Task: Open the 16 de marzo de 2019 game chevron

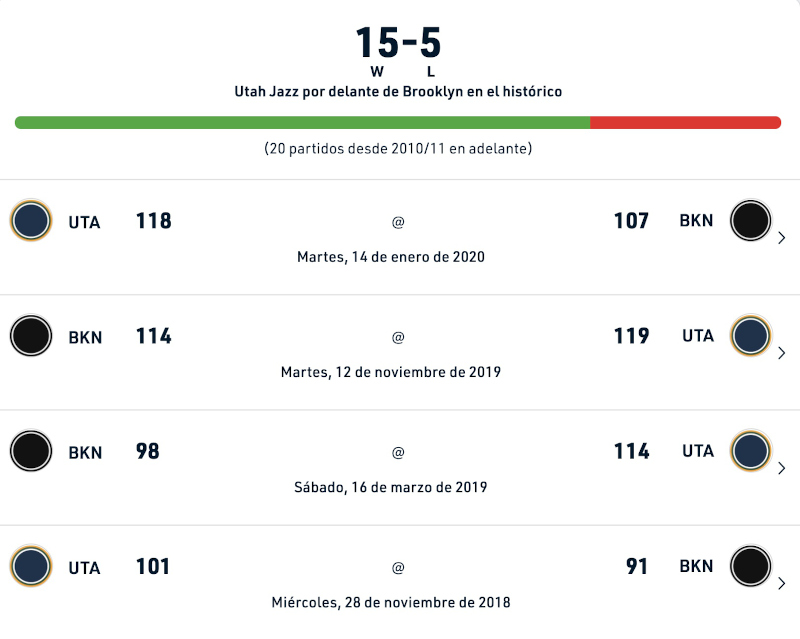Action: pyautogui.click(x=781, y=469)
